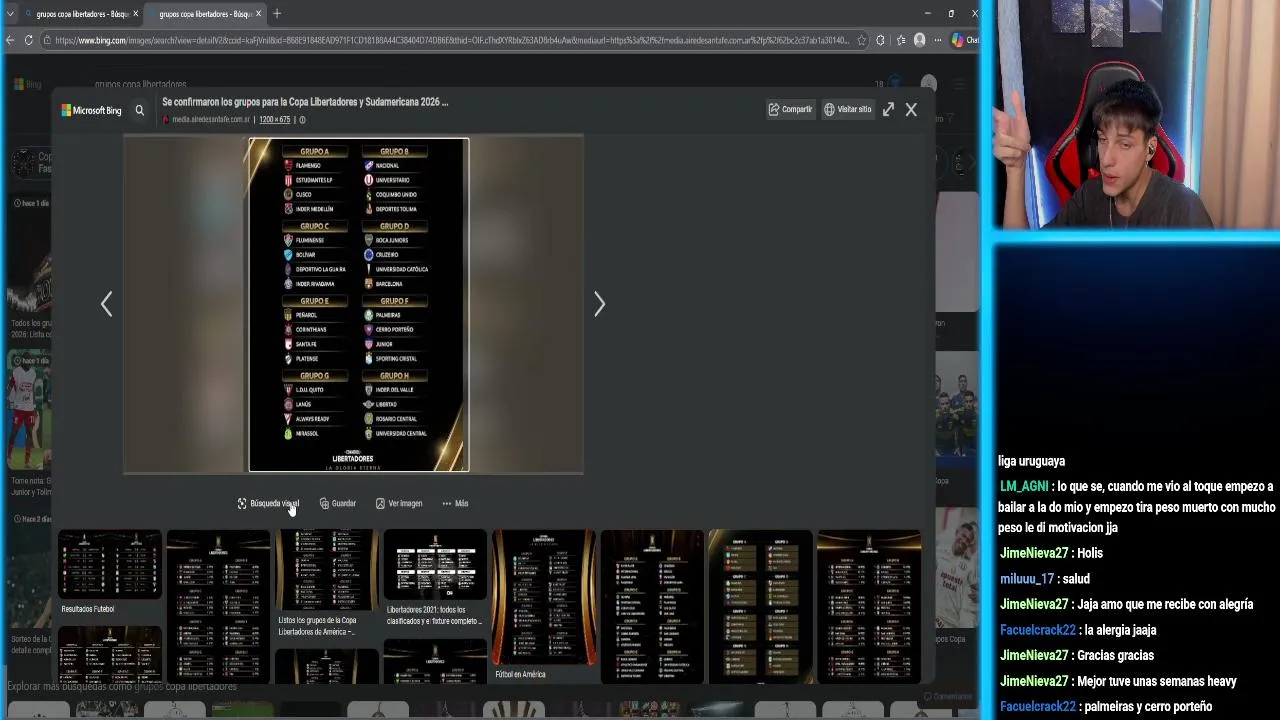Click 'Jaja amo que me recibe con alegría' message

[1165, 604]
